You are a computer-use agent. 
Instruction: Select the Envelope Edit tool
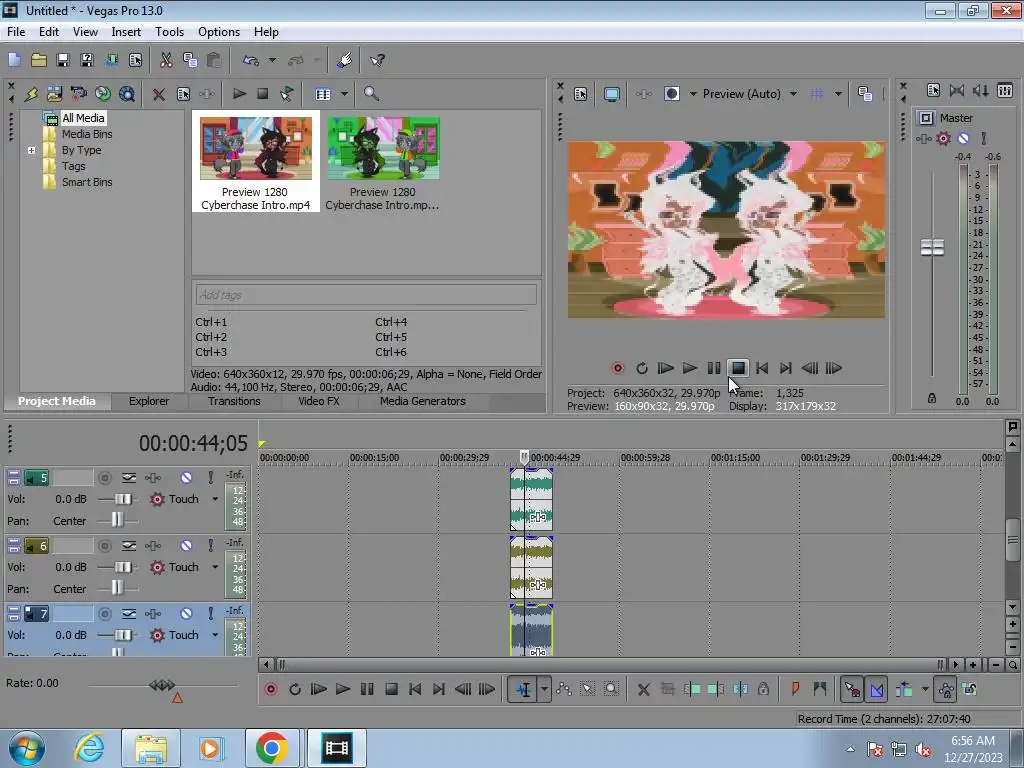[564, 690]
